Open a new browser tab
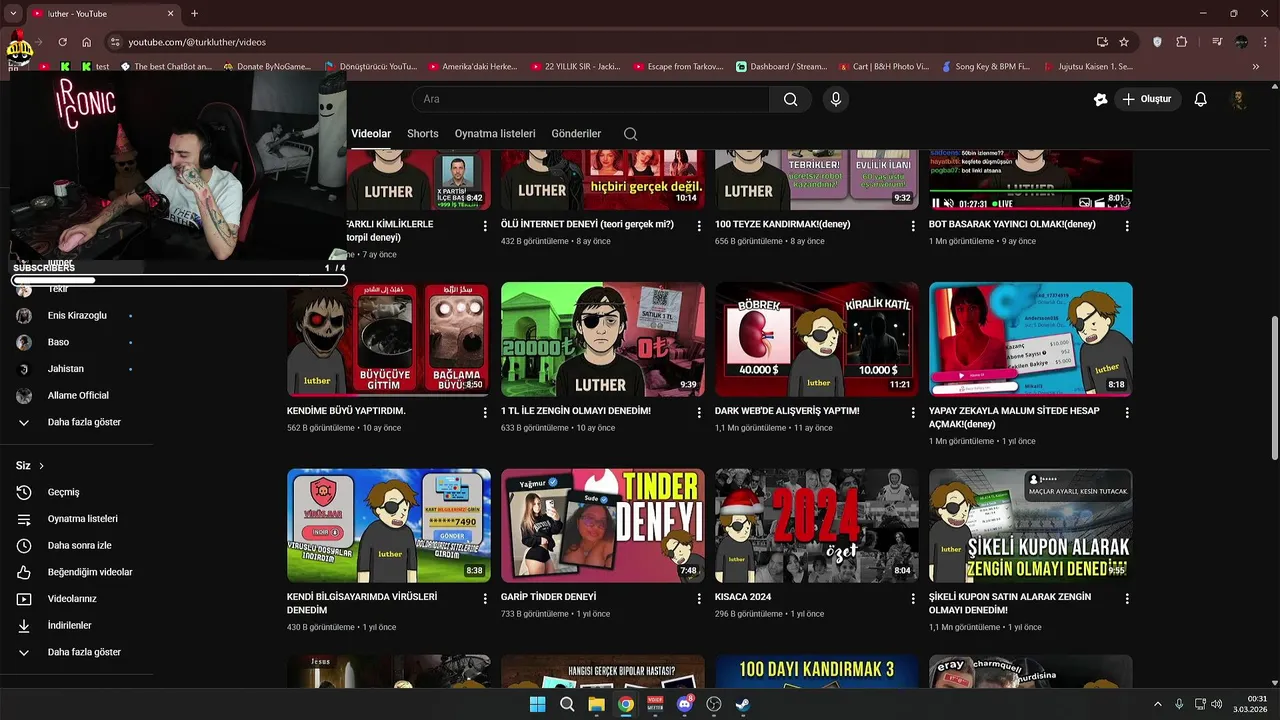The height and width of the screenshot is (720, 1280). coord(194,14)
